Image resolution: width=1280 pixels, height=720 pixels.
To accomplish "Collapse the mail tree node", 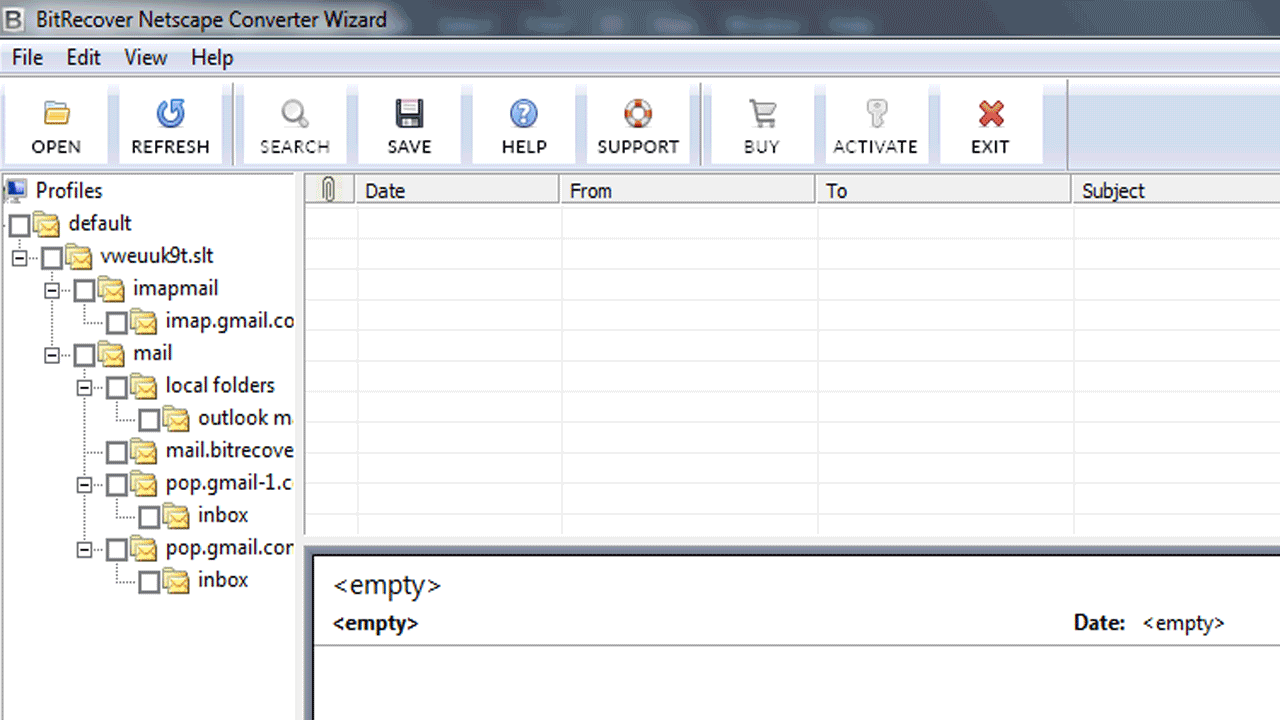I will [x=52, y=355].
